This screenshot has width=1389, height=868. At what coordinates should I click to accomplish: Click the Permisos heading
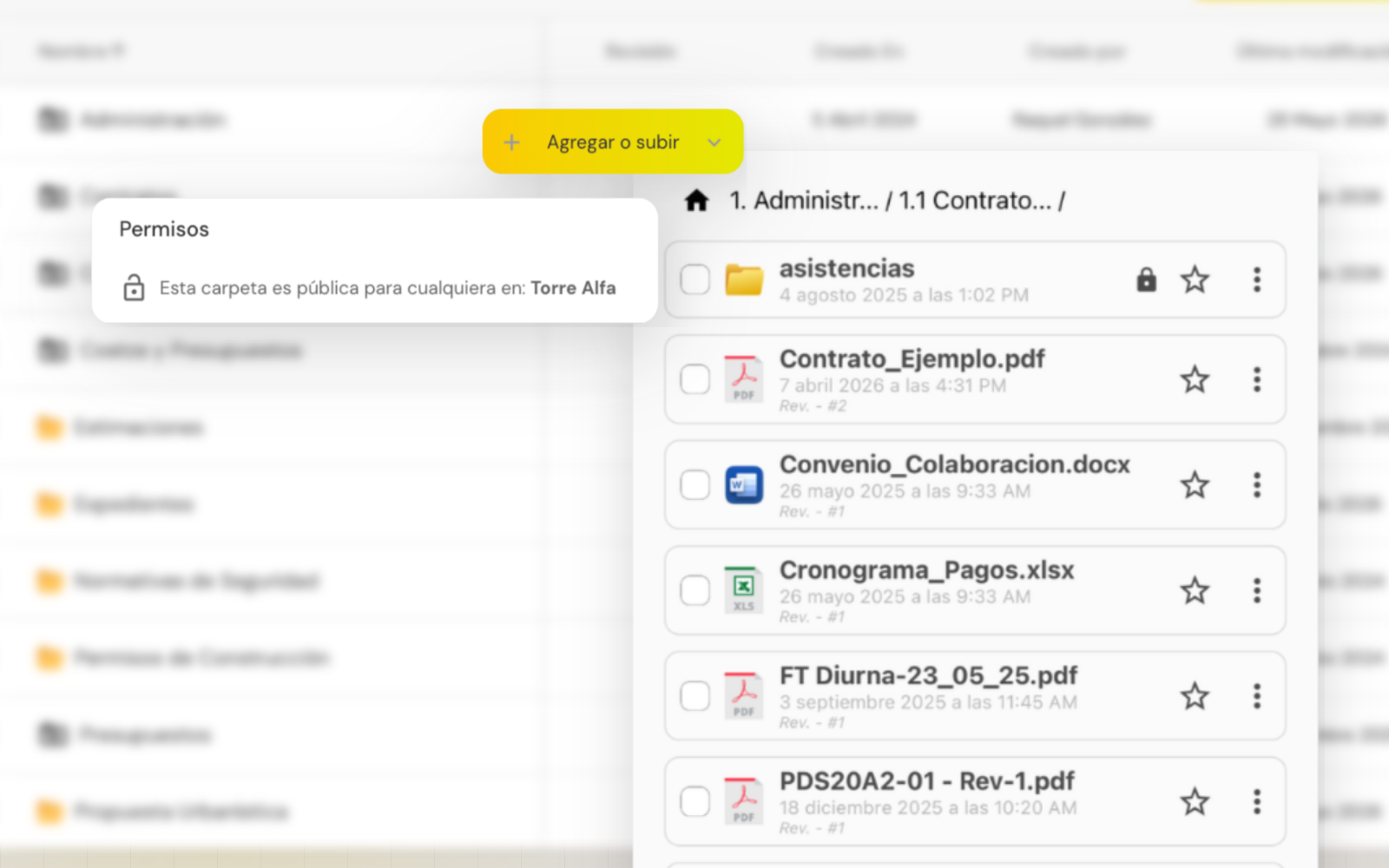[164, 229]
